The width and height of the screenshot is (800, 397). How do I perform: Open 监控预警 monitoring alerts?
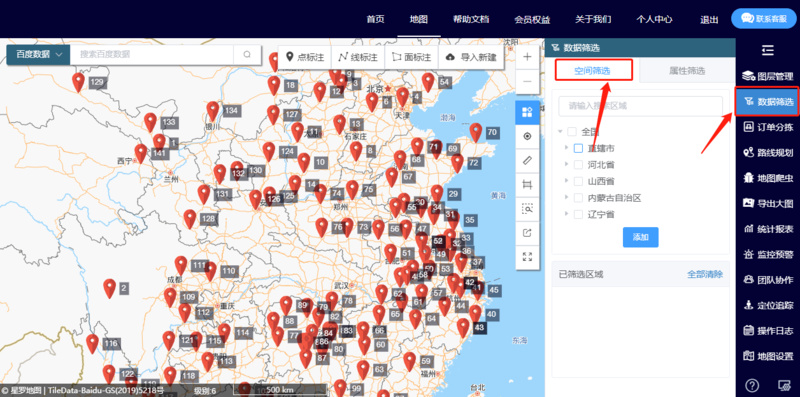coord(768,254)
